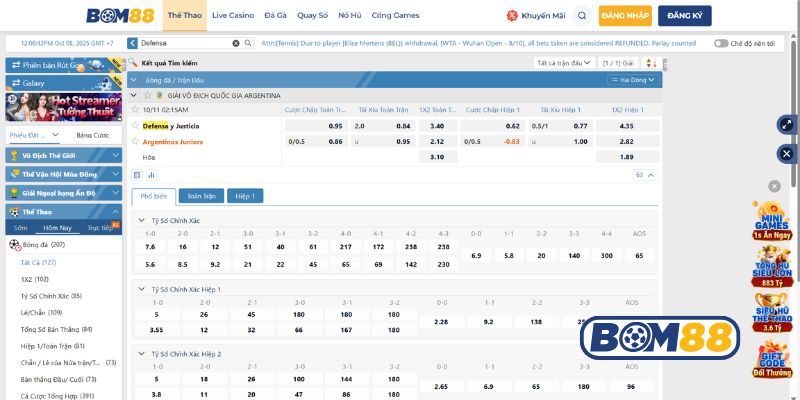The height and width of the screenshot is (400, 800).
Task: Open the Tổng Hũ Siêu Lớn promo
Action: [772, 266]
